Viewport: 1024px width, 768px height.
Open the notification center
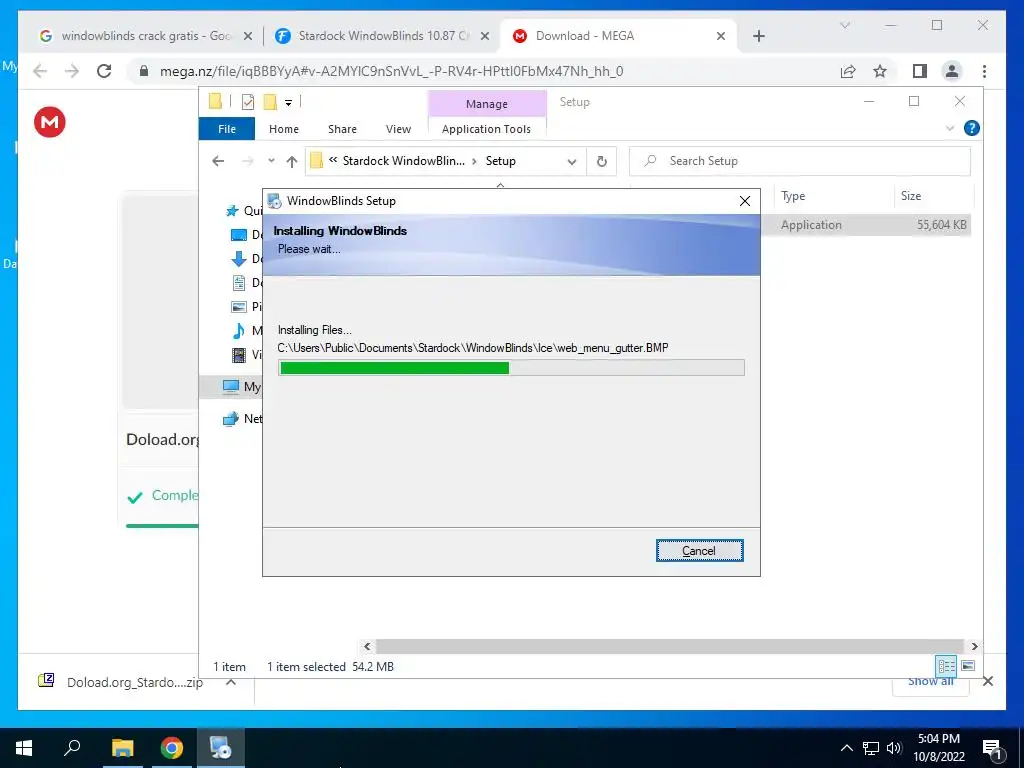[x=992, y=748]
